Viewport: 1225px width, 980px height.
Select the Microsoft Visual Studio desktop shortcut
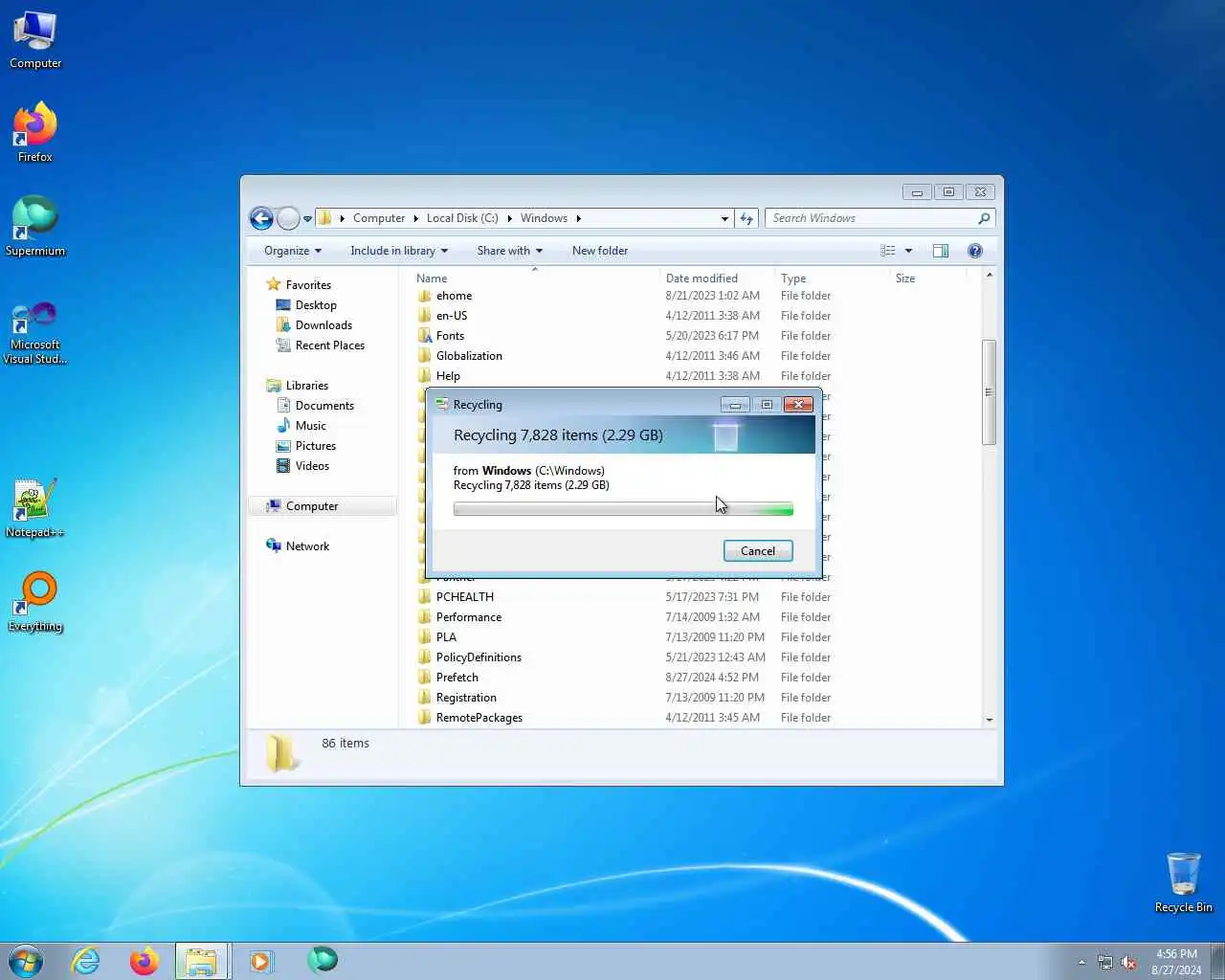(x=35, y=332)
